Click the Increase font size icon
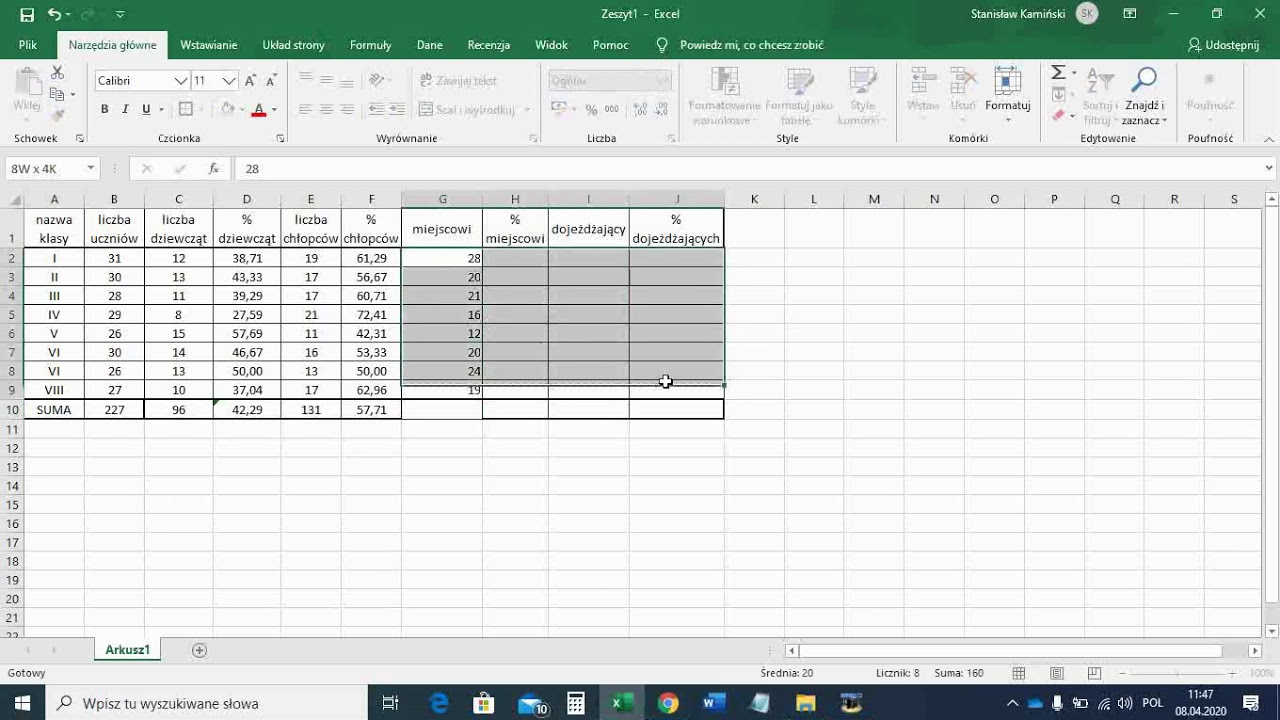 click(x=250, y=81)
